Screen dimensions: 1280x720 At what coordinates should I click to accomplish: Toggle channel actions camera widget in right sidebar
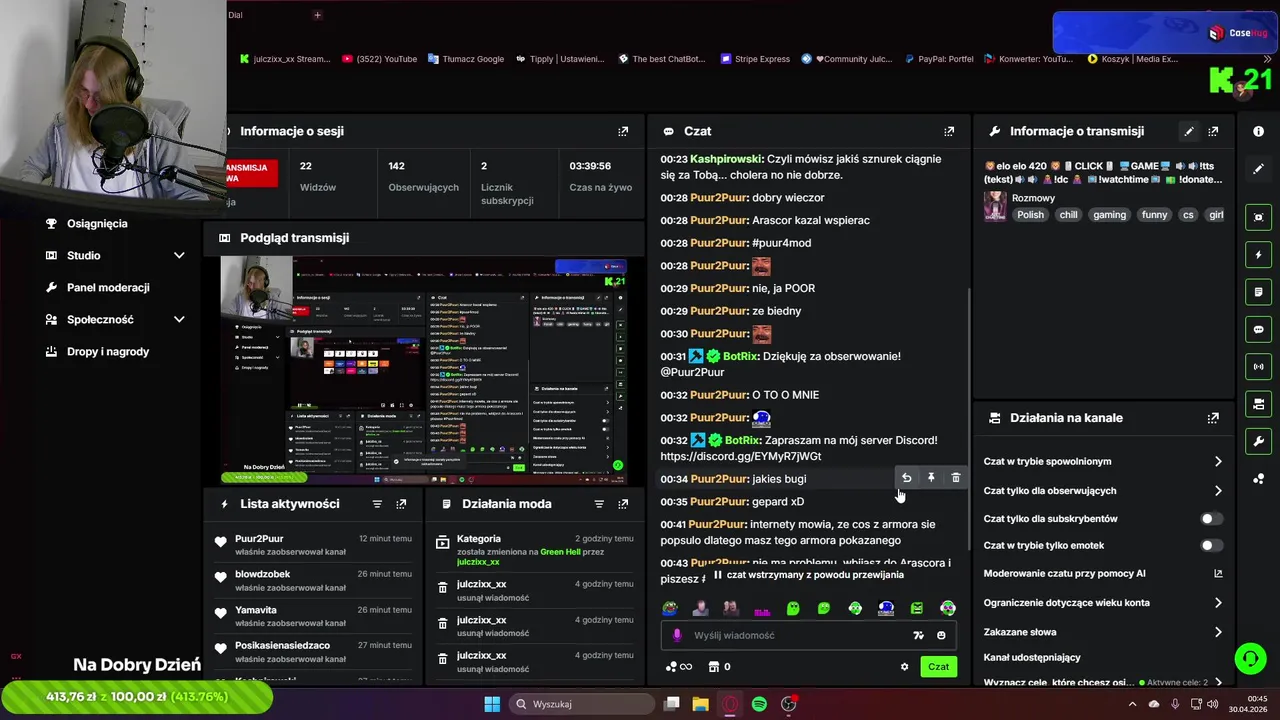click(x=1259, y=404)
